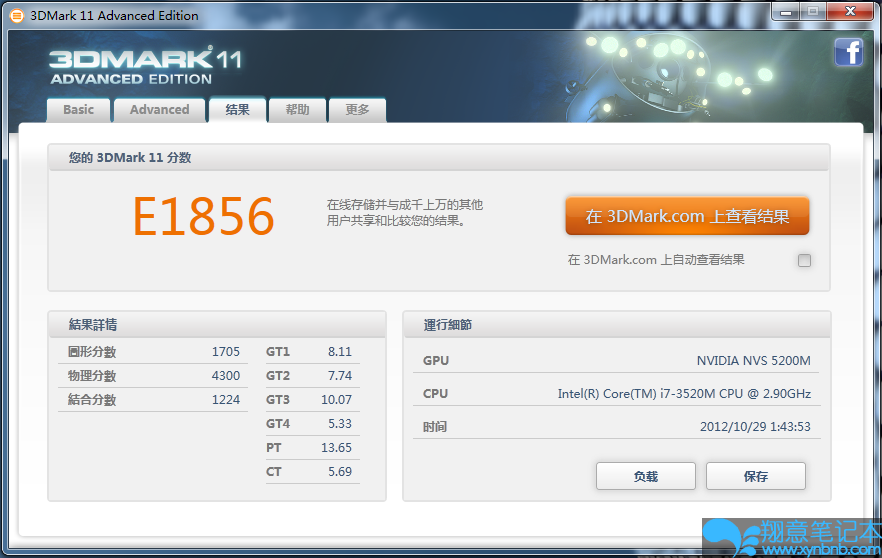
Task: Click the GT1 value 8.11
Action: pyautogui.click(x=340, y=352)
